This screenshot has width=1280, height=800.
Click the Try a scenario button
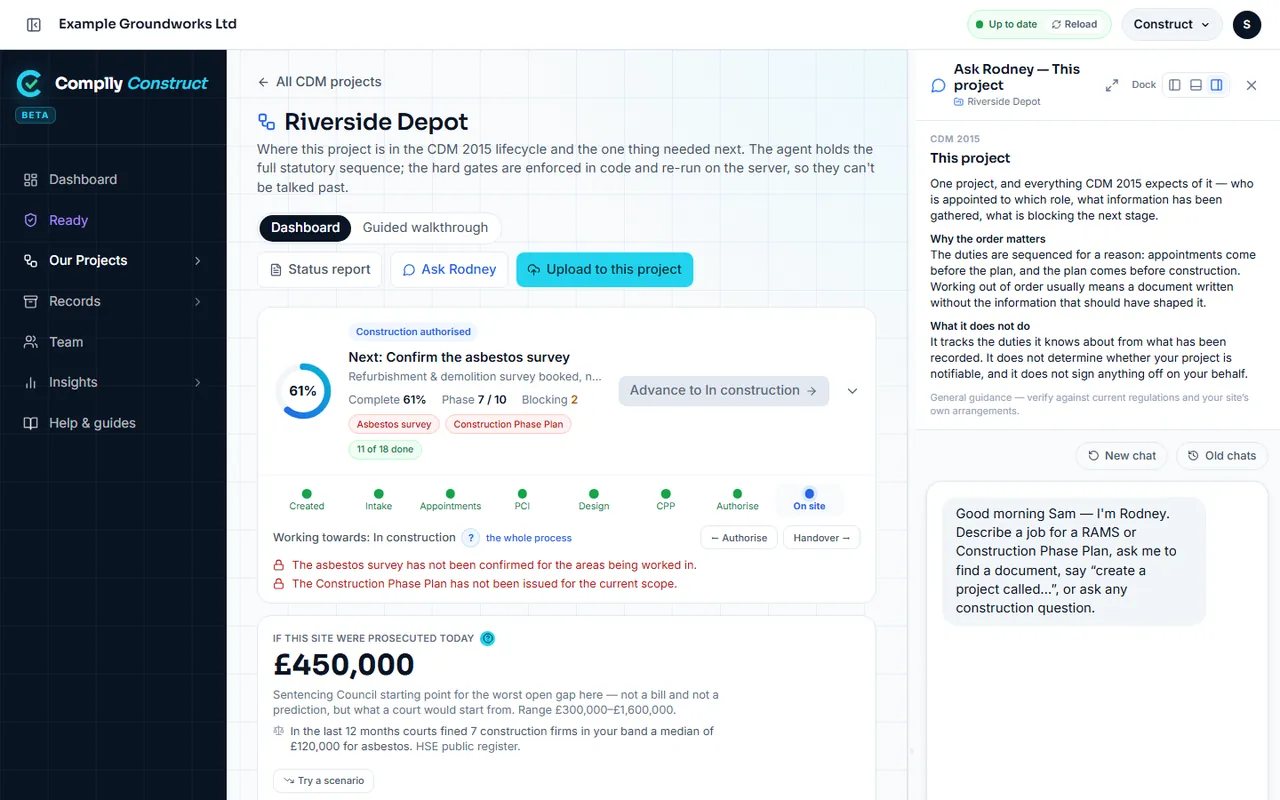(x=323, y=781)
